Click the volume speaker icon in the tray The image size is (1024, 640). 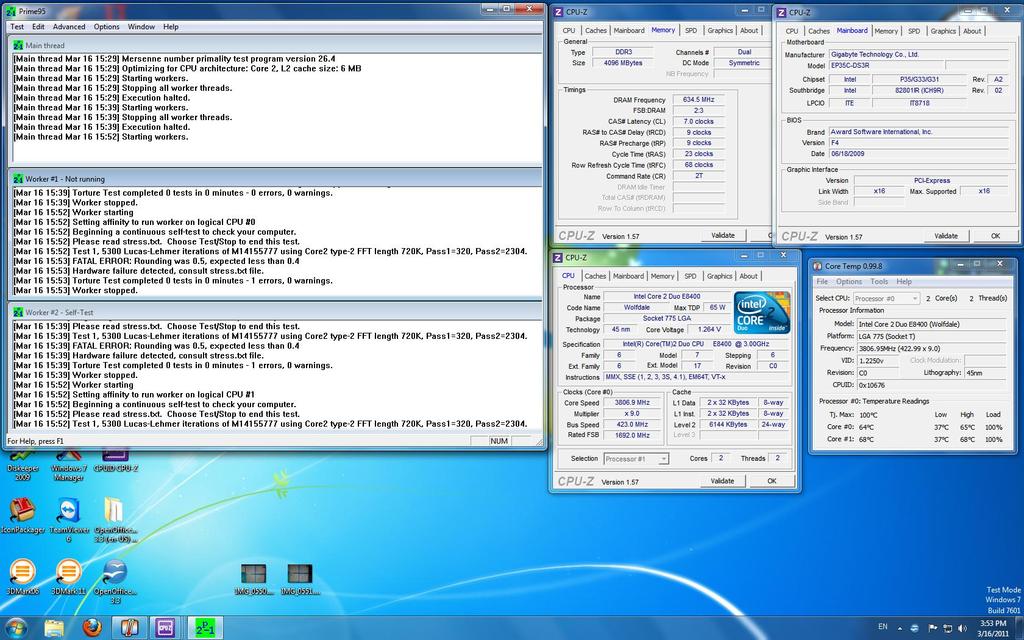963,628
